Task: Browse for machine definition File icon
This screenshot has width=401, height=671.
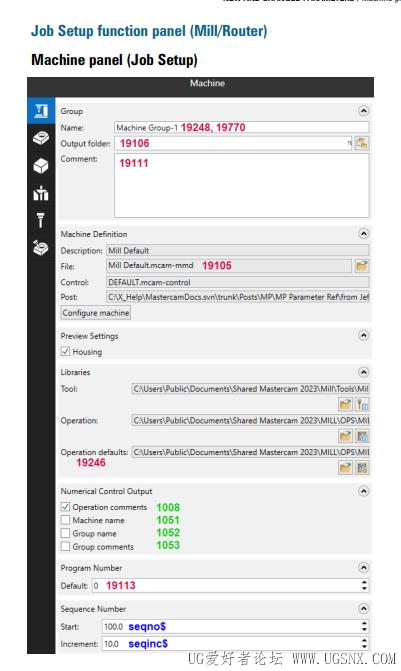Action: (362, 266)
